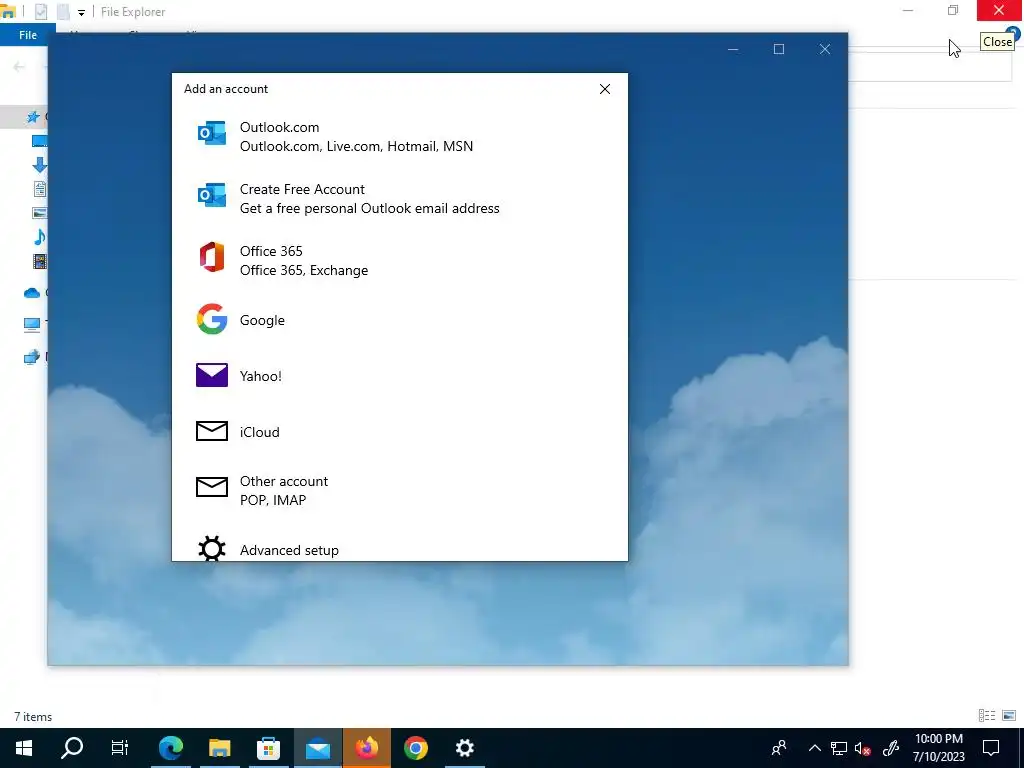Choose the Yahoo! account option
This screenshot has height=768, width=1024.
400,376
